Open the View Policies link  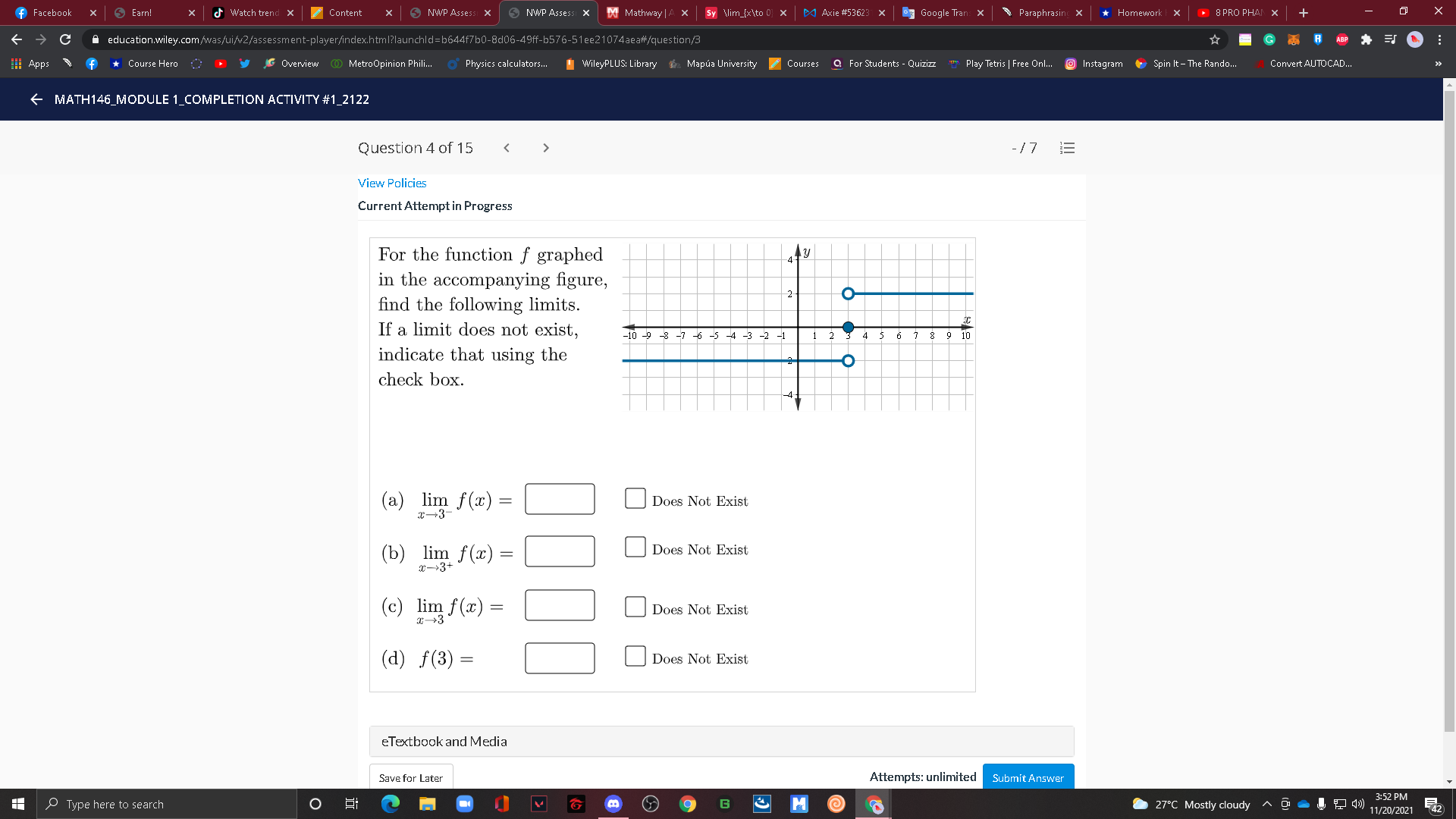[392, 183]
